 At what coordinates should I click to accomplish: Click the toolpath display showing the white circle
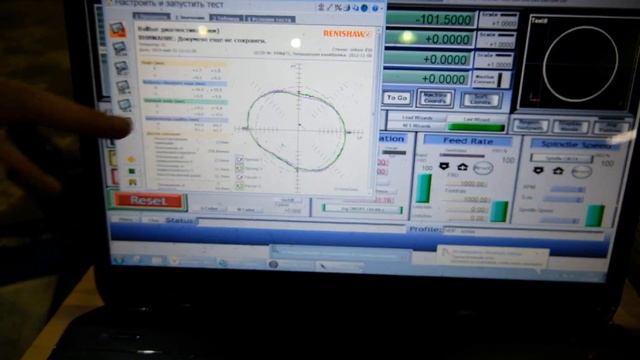click(580, 62)
